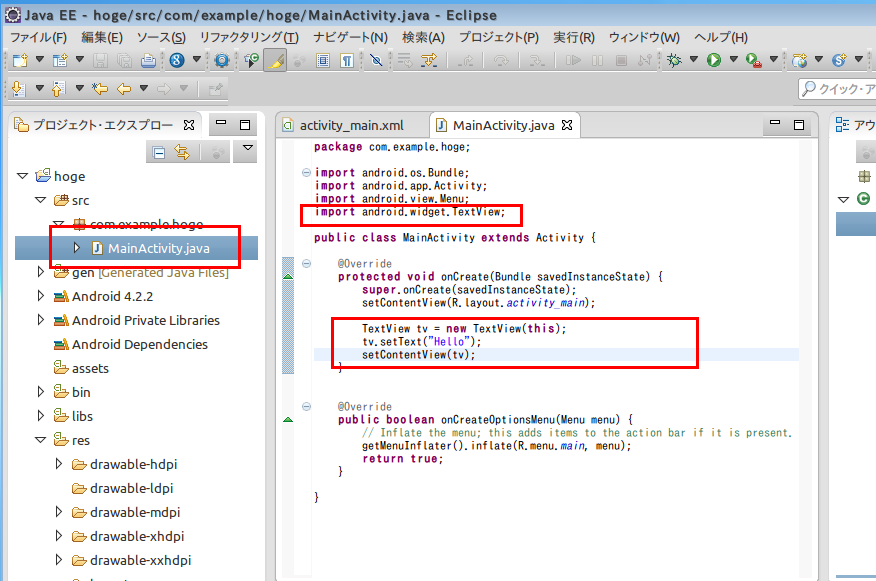
Task: Fold the onCreateOptionsMenu method in the editor
Action: click(x=306, y=407)
